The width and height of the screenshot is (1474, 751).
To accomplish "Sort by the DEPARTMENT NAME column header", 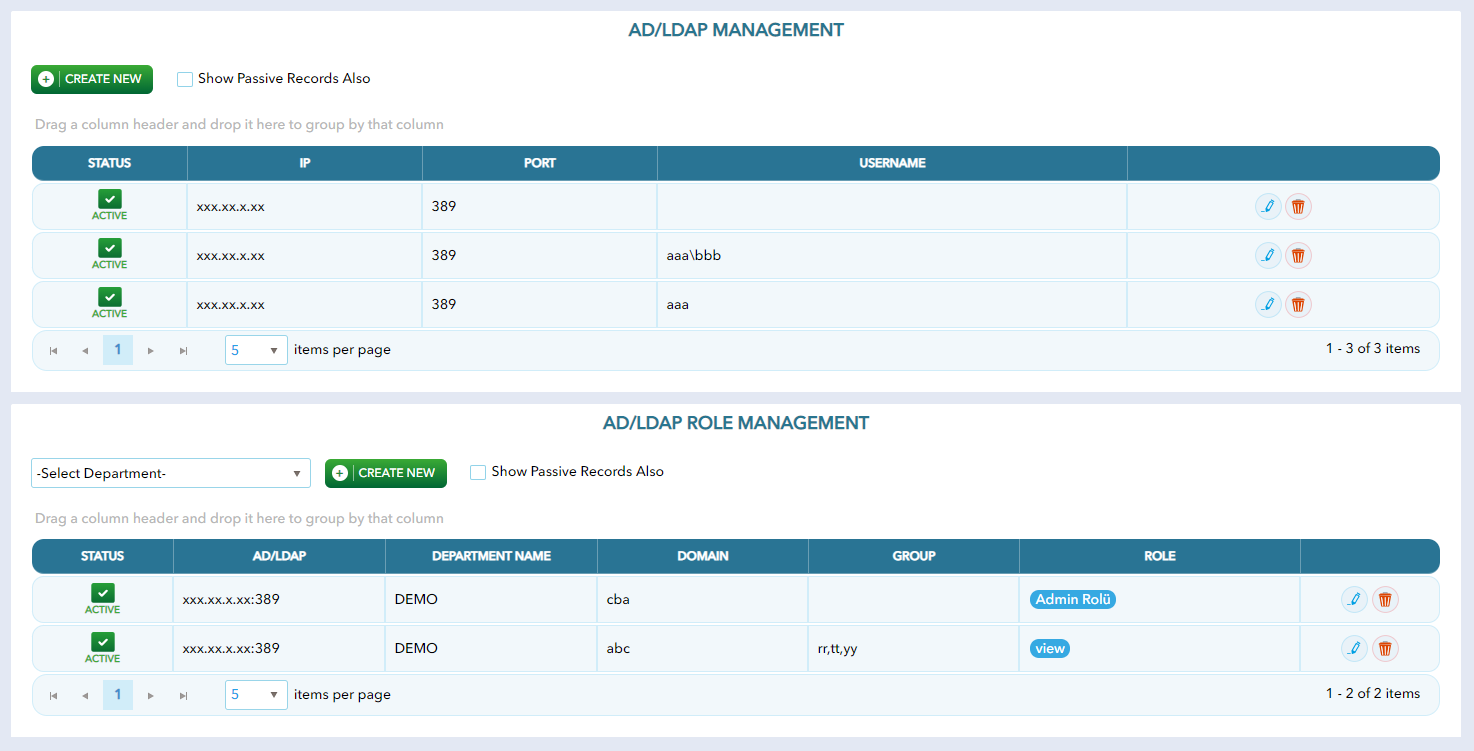I will click(x=491, y=556).
